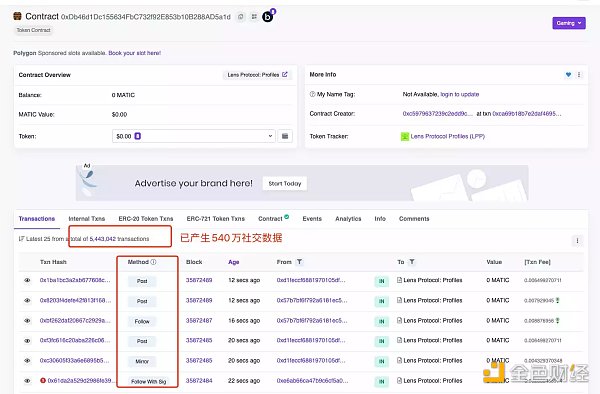Copy the contract address icon
Viewport: 600px width, 394px height.
pyautogui.click(x=241, y=17)
